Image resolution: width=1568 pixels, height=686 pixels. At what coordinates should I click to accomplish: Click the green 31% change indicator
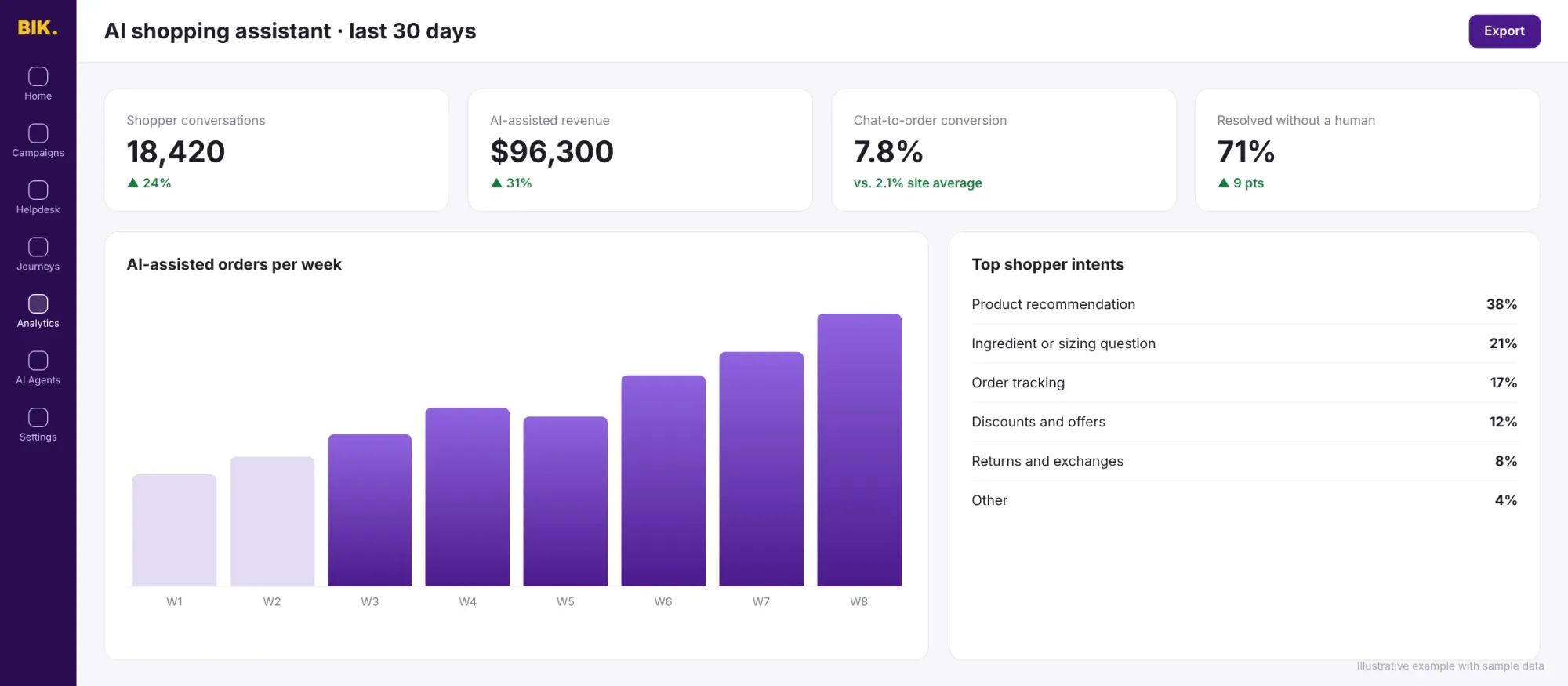tap(511, 183)
